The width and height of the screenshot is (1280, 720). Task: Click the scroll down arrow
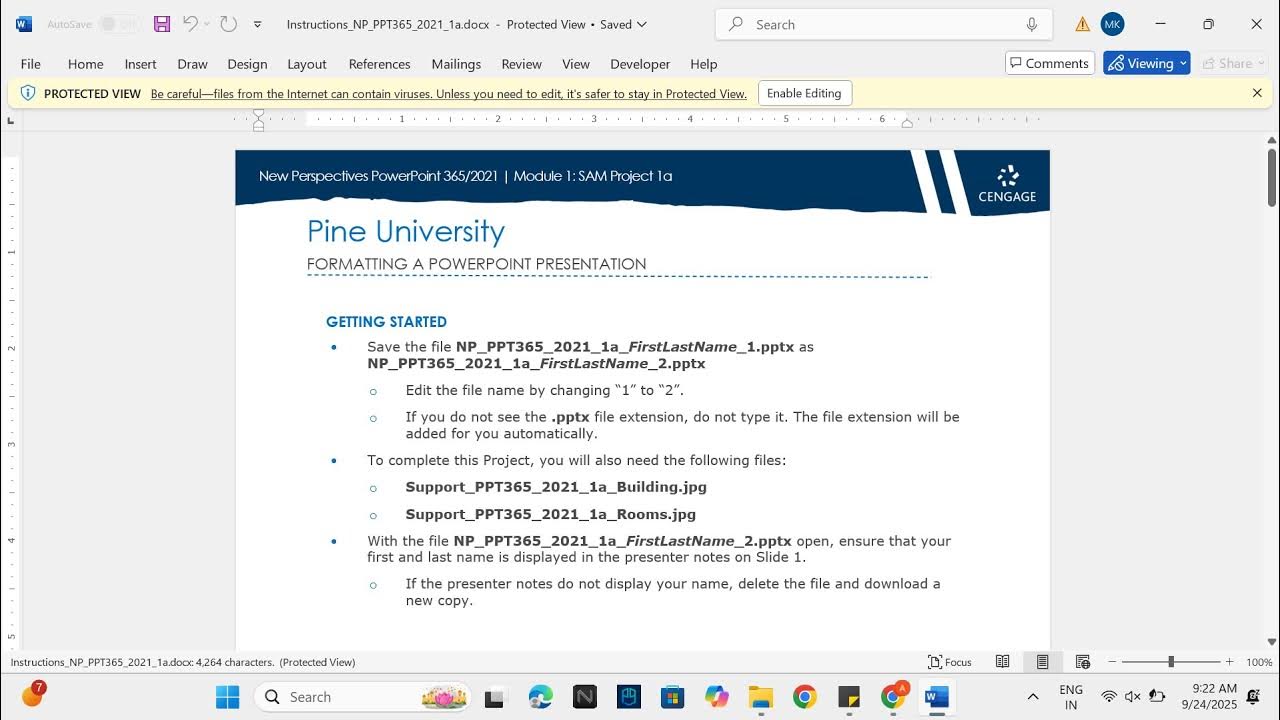tap(1272, 642)
